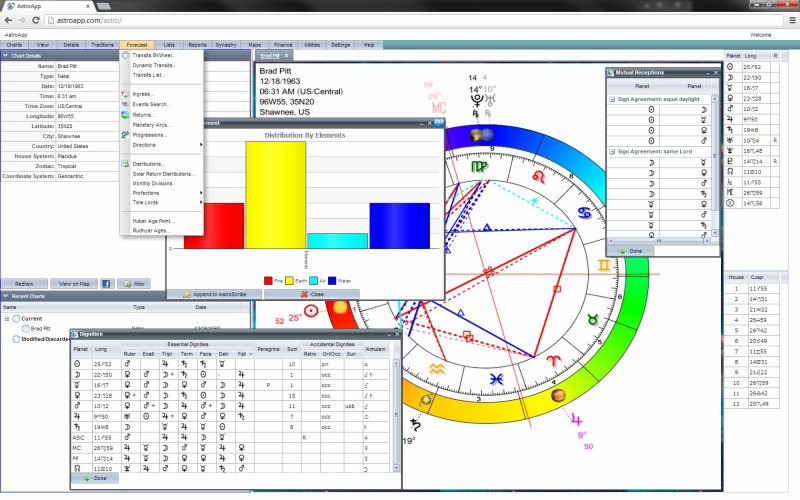Click the Distributions icon in the menu
The image size is (800, 500).
(125, 163)
